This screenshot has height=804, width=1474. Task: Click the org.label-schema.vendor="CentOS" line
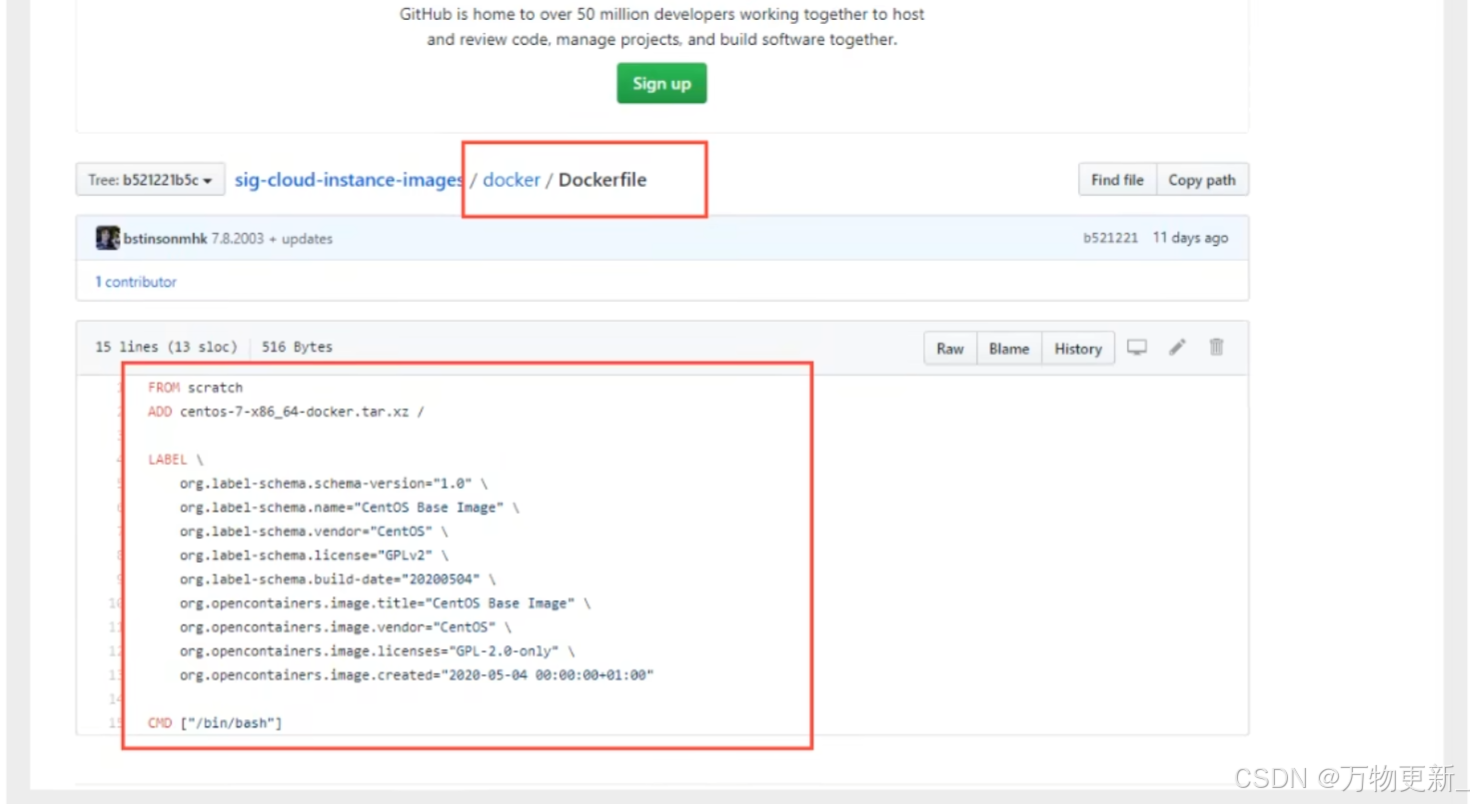tap(314, 531)
